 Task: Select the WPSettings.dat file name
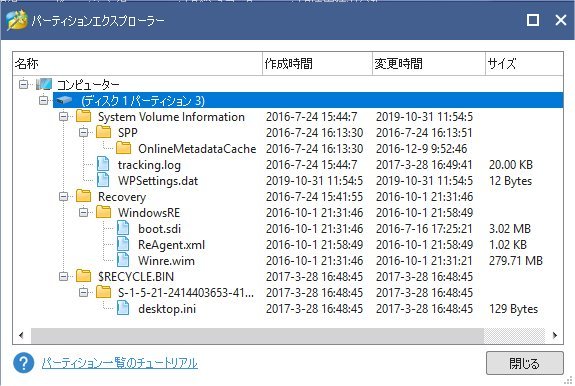[x=158, y=181]
